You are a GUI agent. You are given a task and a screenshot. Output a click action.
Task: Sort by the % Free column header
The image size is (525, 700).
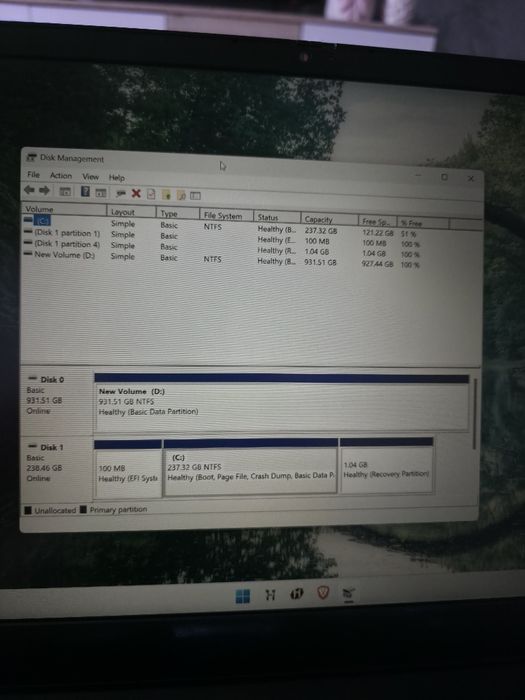[423, 223]
